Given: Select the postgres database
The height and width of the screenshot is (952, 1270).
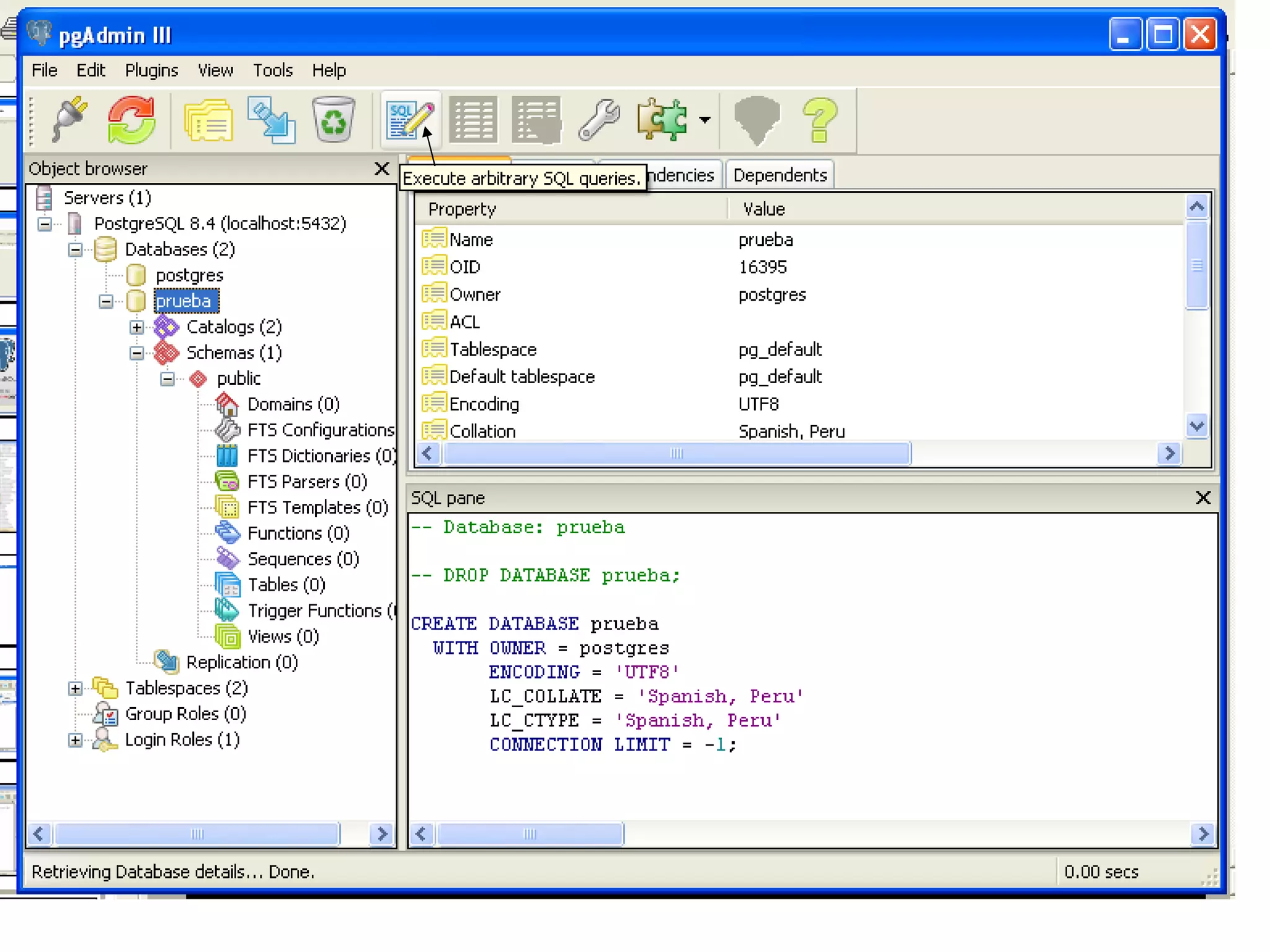Looking at the screenshot, I should pyautogui.click(x=189, y=275).
